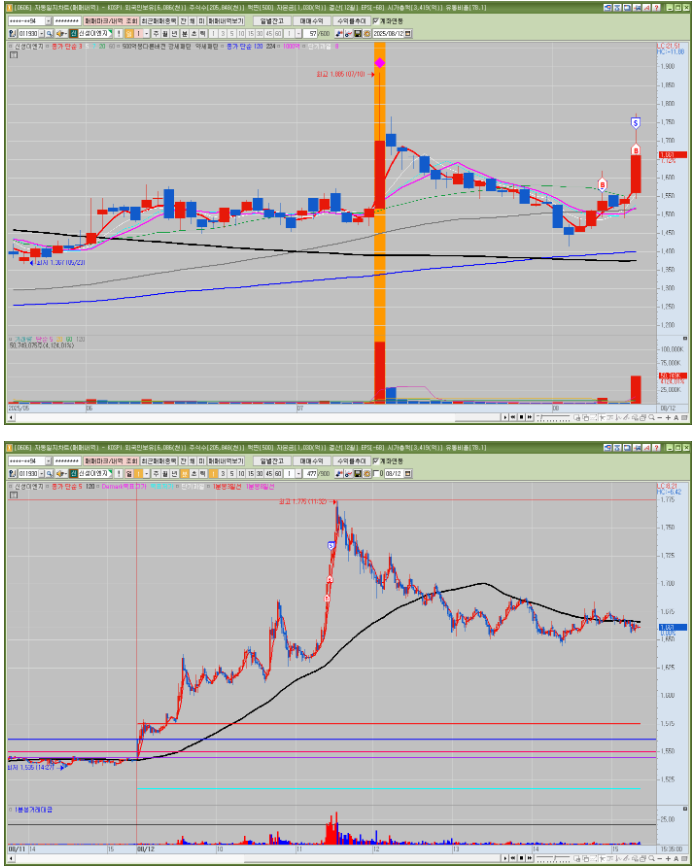Click the exclamation mark button in bottom window

coord(118,474)
